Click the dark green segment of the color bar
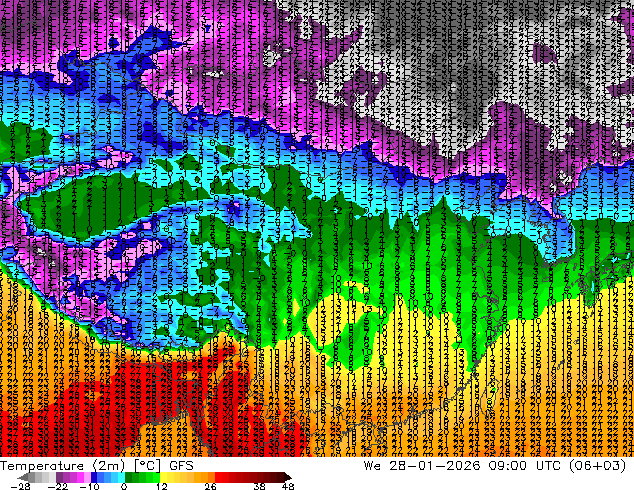This screenshot has height=490, width=634. point(129,477)
